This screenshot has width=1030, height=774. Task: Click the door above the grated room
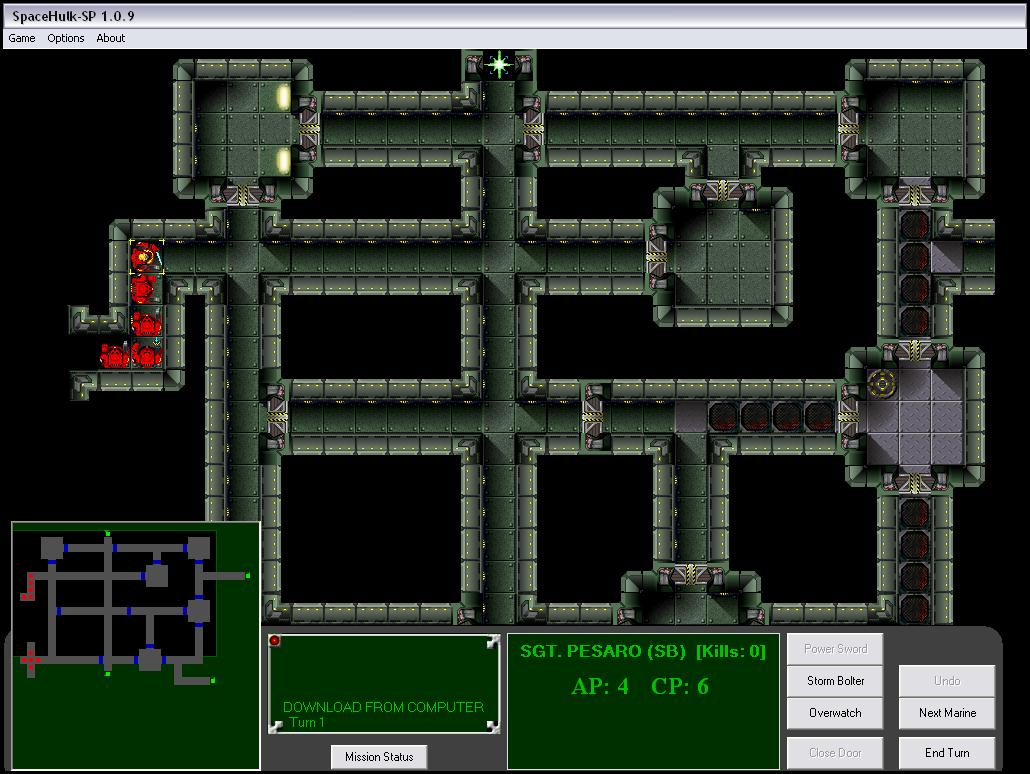914,352
